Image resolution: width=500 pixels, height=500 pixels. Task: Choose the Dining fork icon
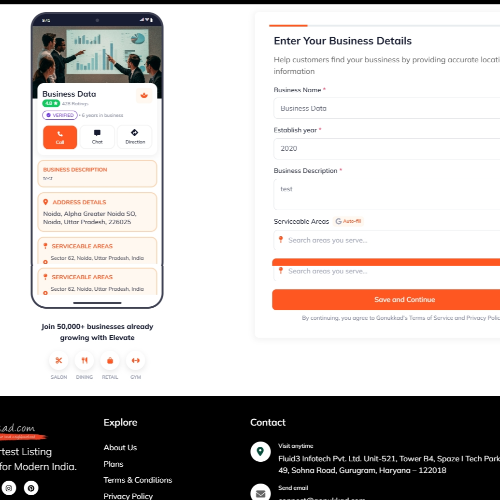click(84, 360)
